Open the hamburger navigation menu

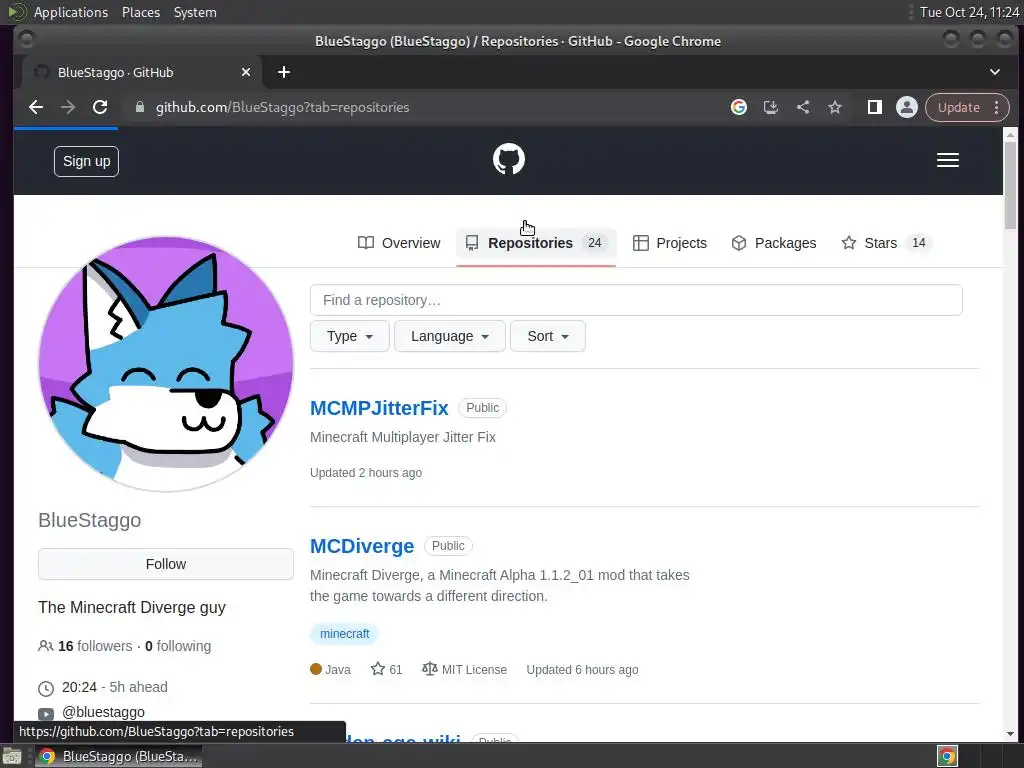point(948,160)
